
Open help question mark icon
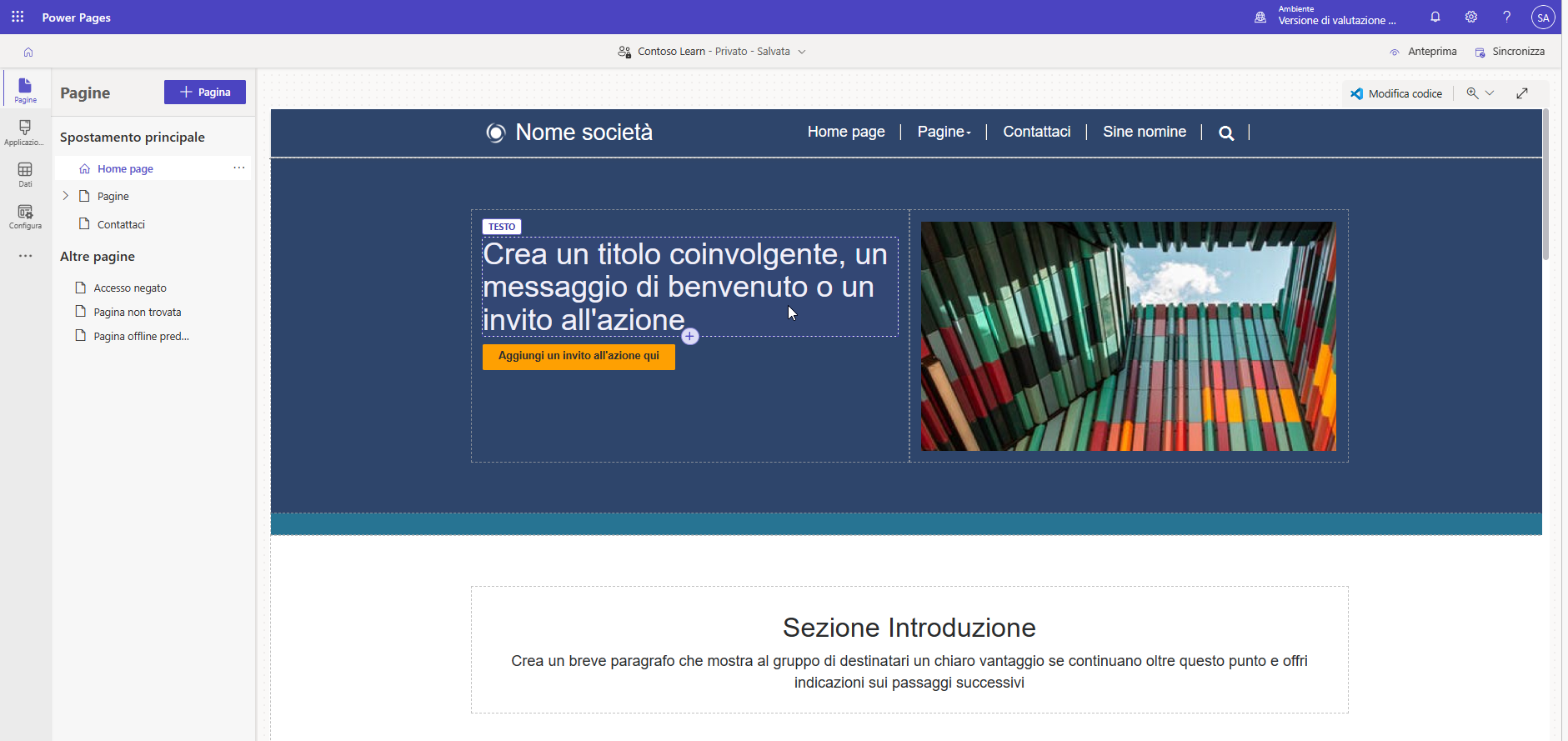pyautogui.click(x=1506, y=17)
